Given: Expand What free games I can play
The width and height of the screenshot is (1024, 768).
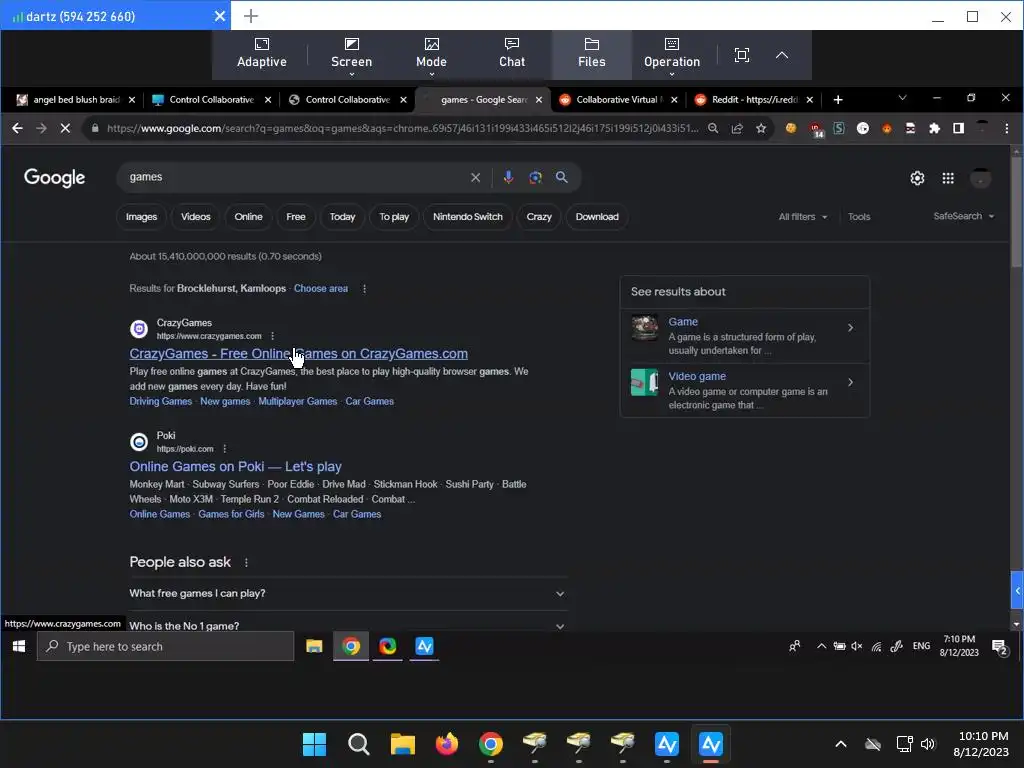Looking at the screenshot, I should click(347, 593).
